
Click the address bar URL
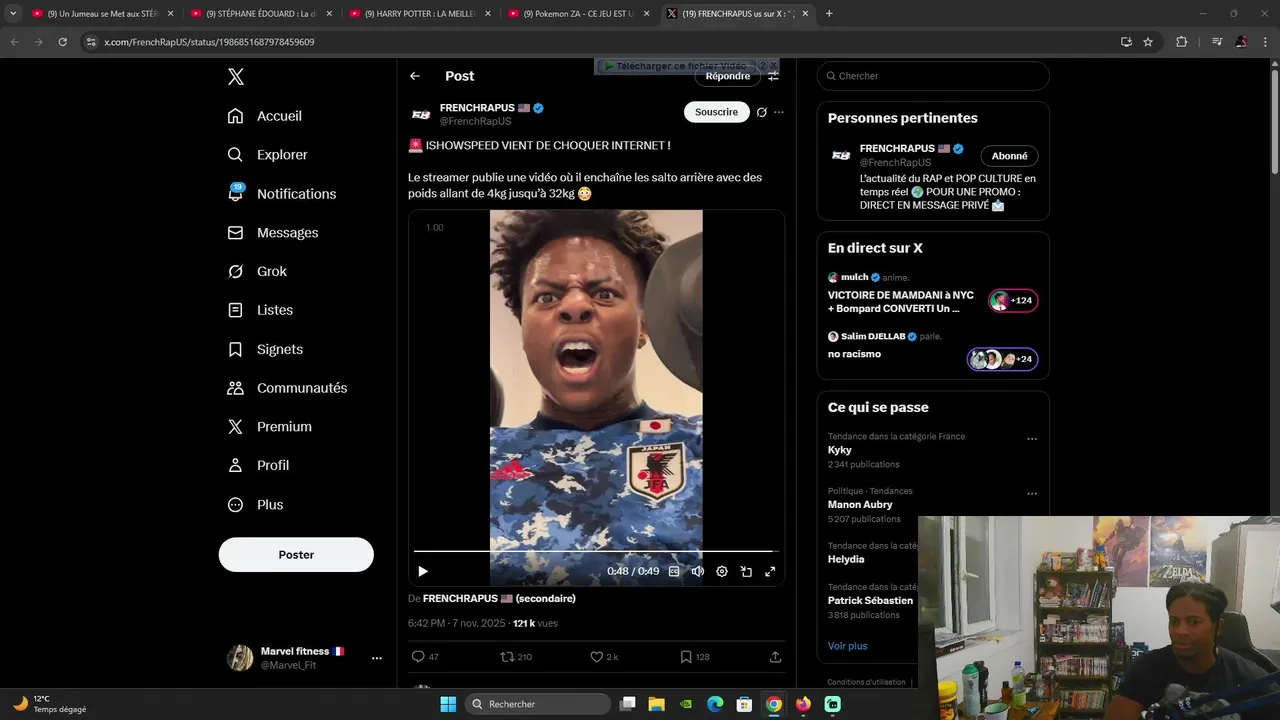(209, 42)
